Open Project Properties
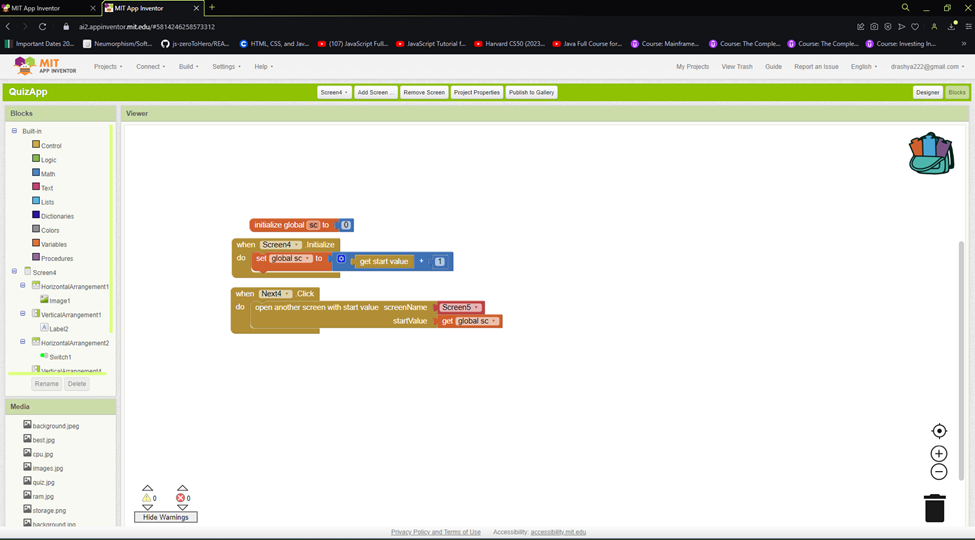Screen dimensions: 975x540 click(x=477, y=92)
